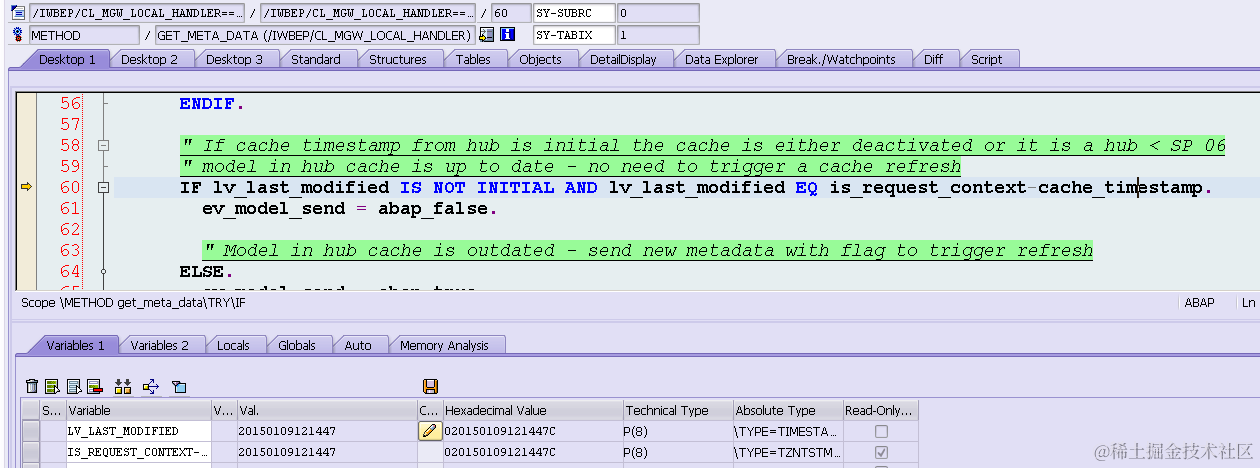
Task: Select the LV_LAST_MODIFIED variable cell
Action: pos(138,431)
